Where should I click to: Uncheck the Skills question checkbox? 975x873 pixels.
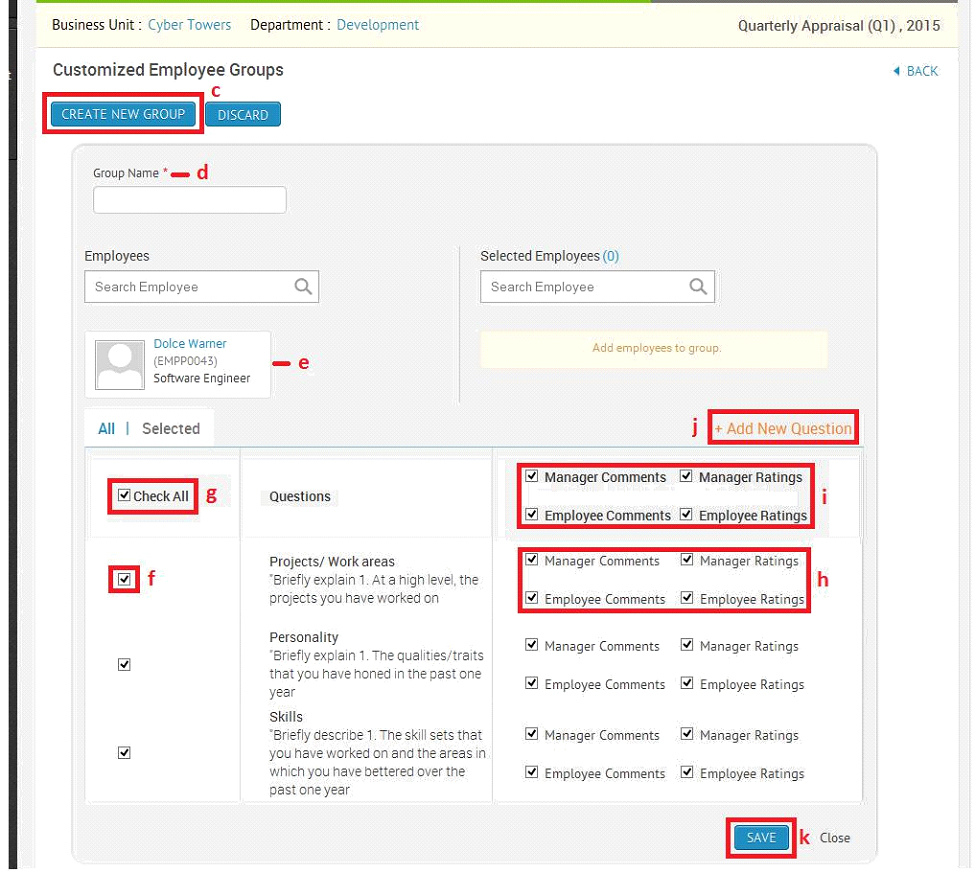pyautogui.click(x=124, y=753)
